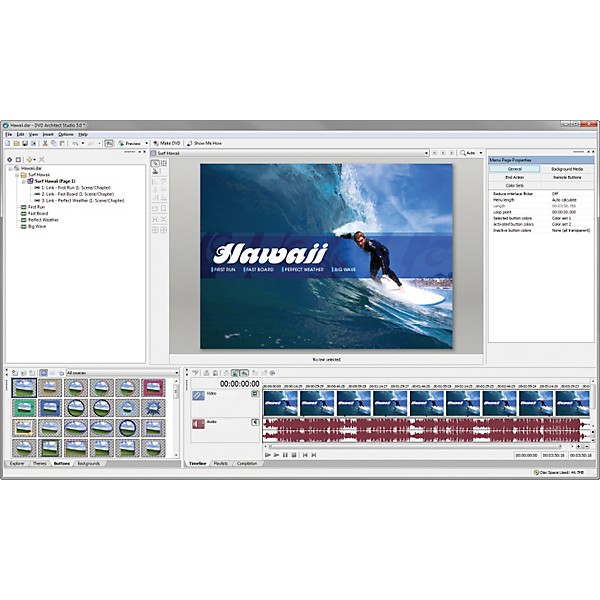Go to end of timeline
600x600 pixels.
tap(314, 455)
